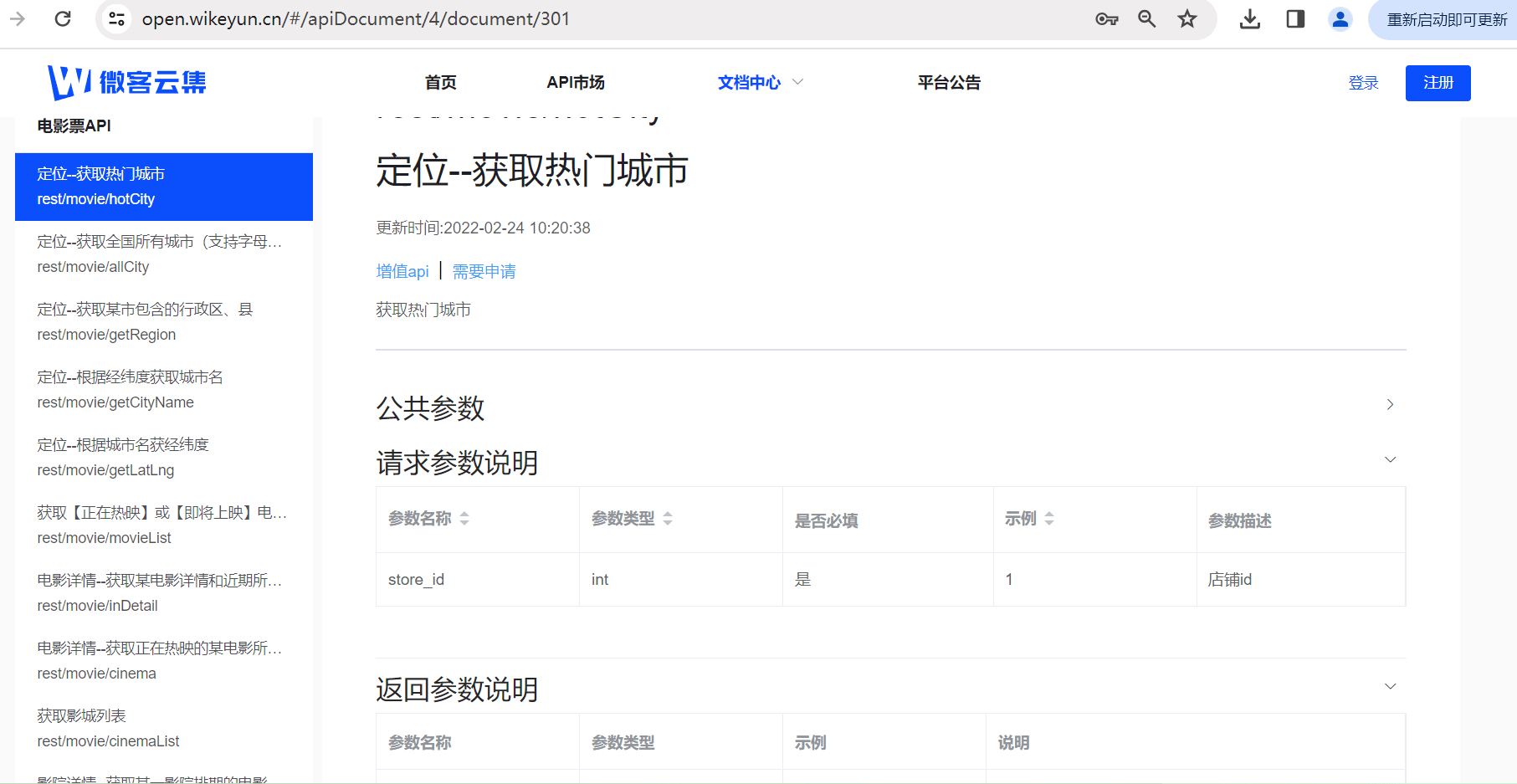Image resolution: width=1517 pixels, height=784 pixels.
Task: Open saved passwords key icon
Action: tap(1106, 18)
